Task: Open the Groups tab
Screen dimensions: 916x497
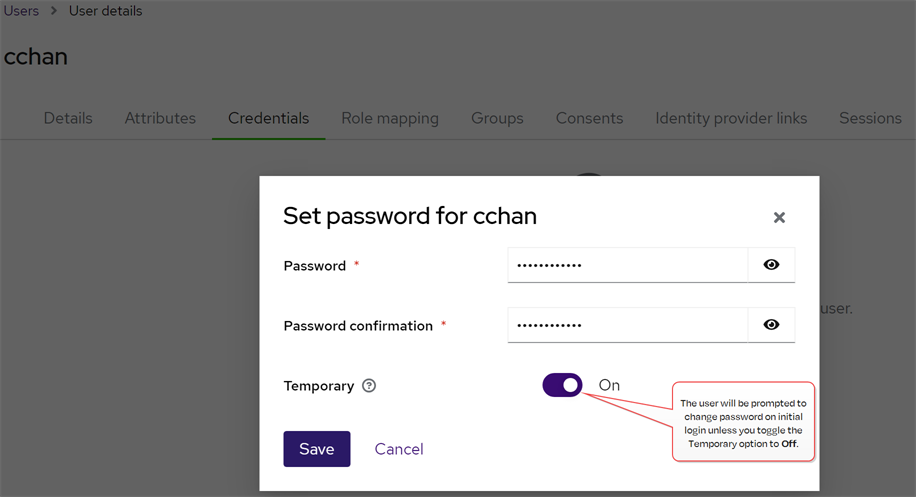Action: pos(497,118)
